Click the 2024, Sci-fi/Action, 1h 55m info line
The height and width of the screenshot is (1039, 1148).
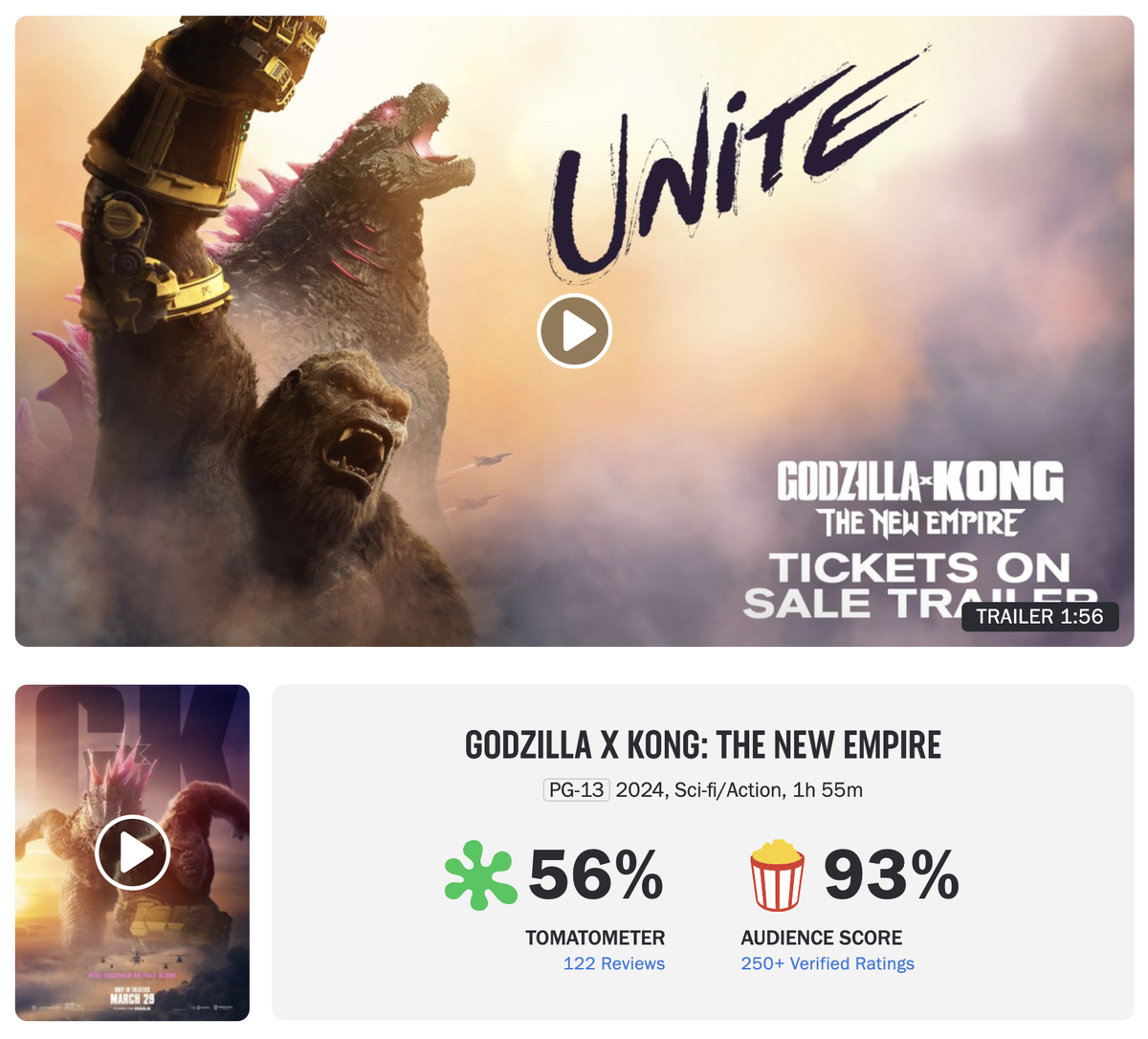[740, 790]
